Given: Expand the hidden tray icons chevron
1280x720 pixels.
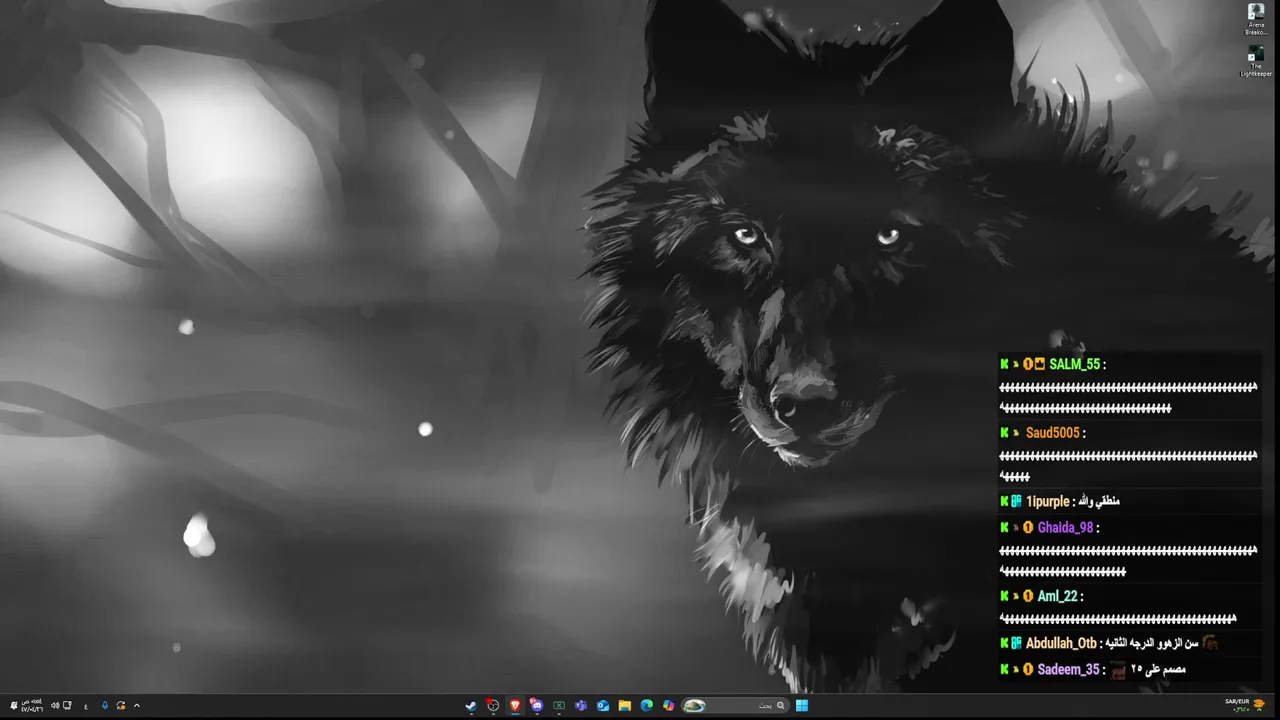Looking at the screenshot, I should coord(137,706).
